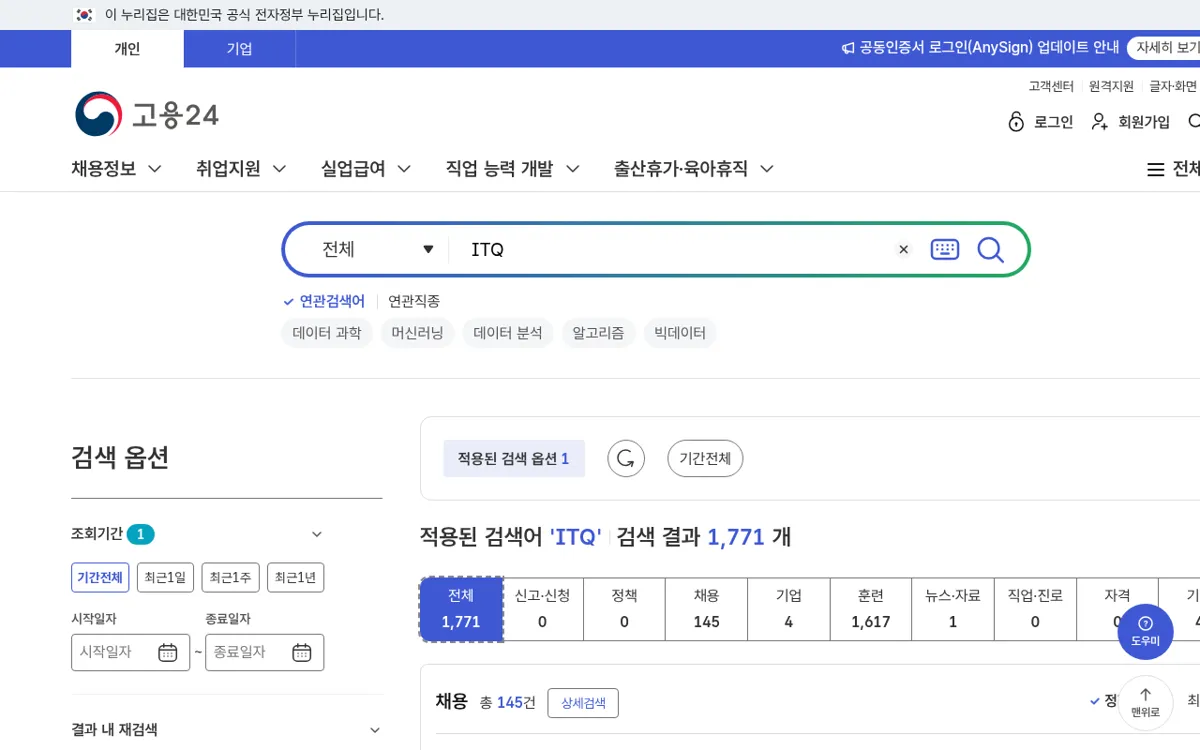Screen dimensions: 1200x750
Task: Click the 회원가입 person icon
Action: click(1100, 122)
